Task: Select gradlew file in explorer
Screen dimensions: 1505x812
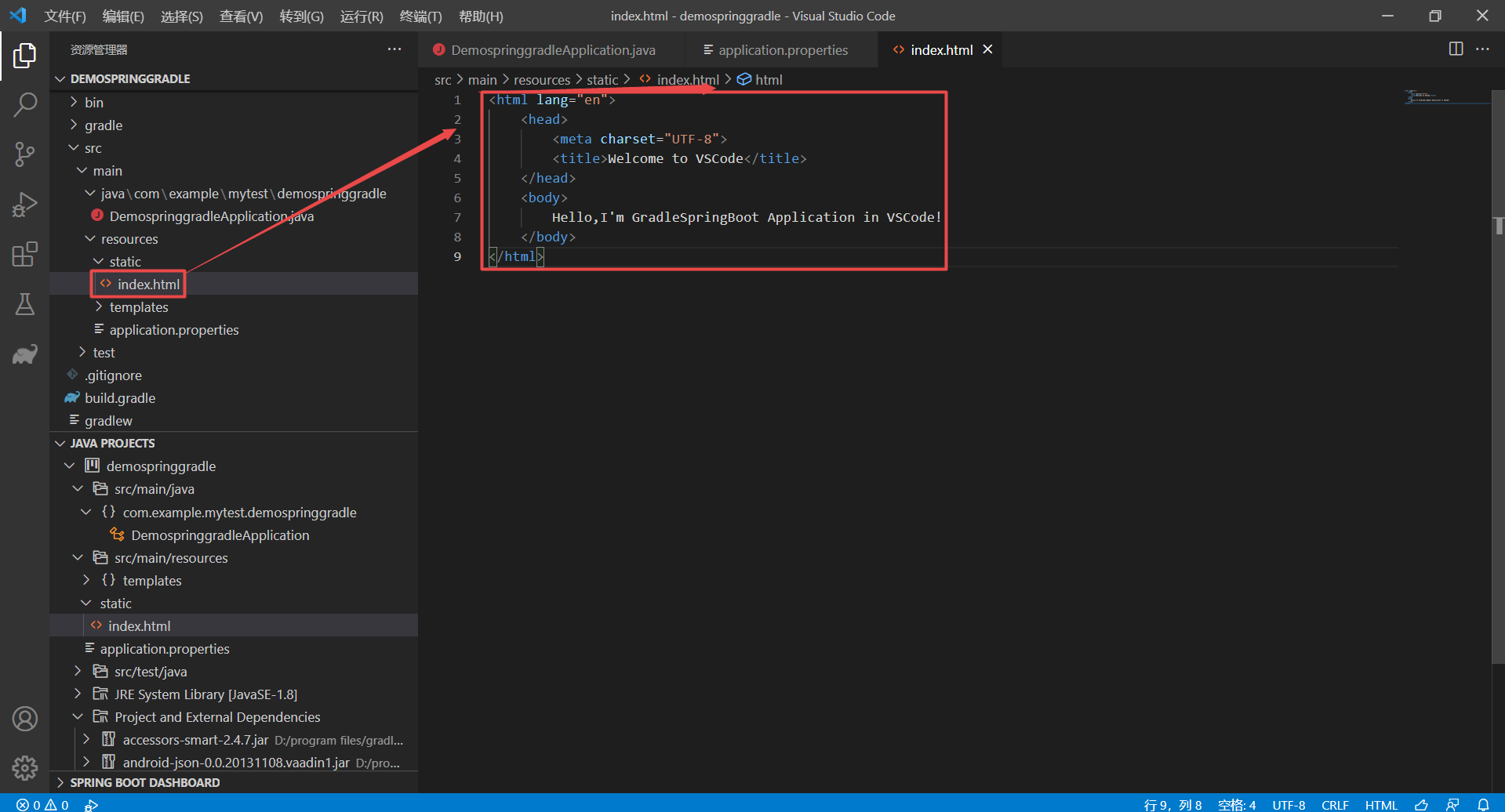Action: (x=234, y=421)
